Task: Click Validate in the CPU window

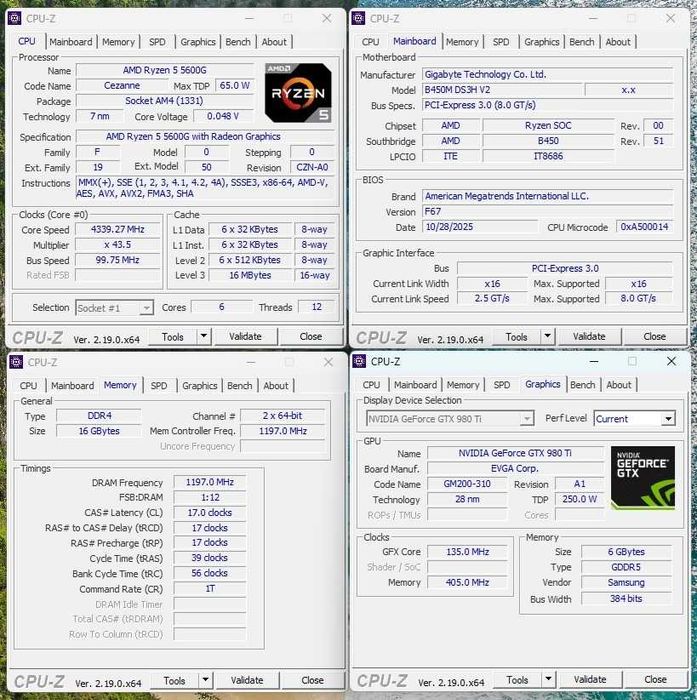Action: (x=246, y=337)
